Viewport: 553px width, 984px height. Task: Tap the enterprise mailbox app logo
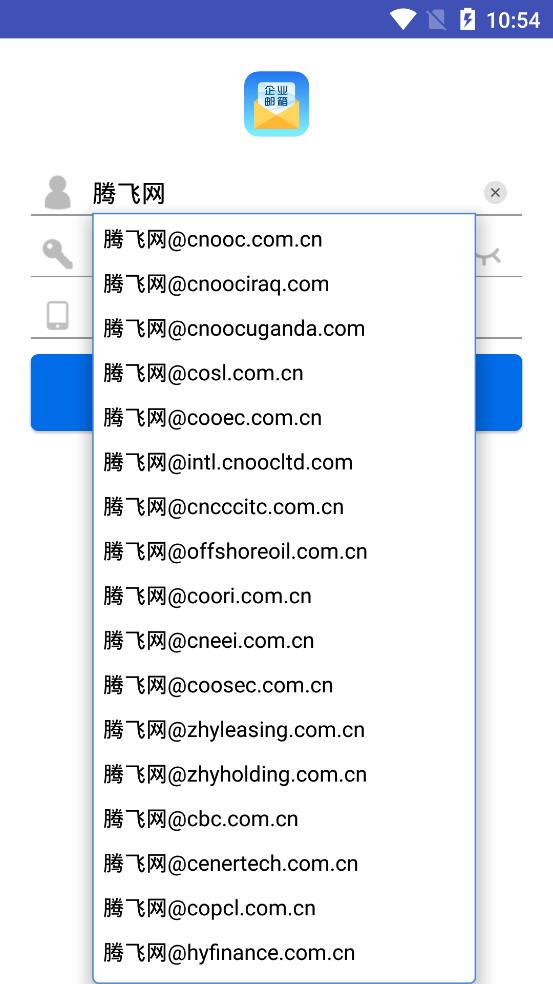[x=276, y=104]
